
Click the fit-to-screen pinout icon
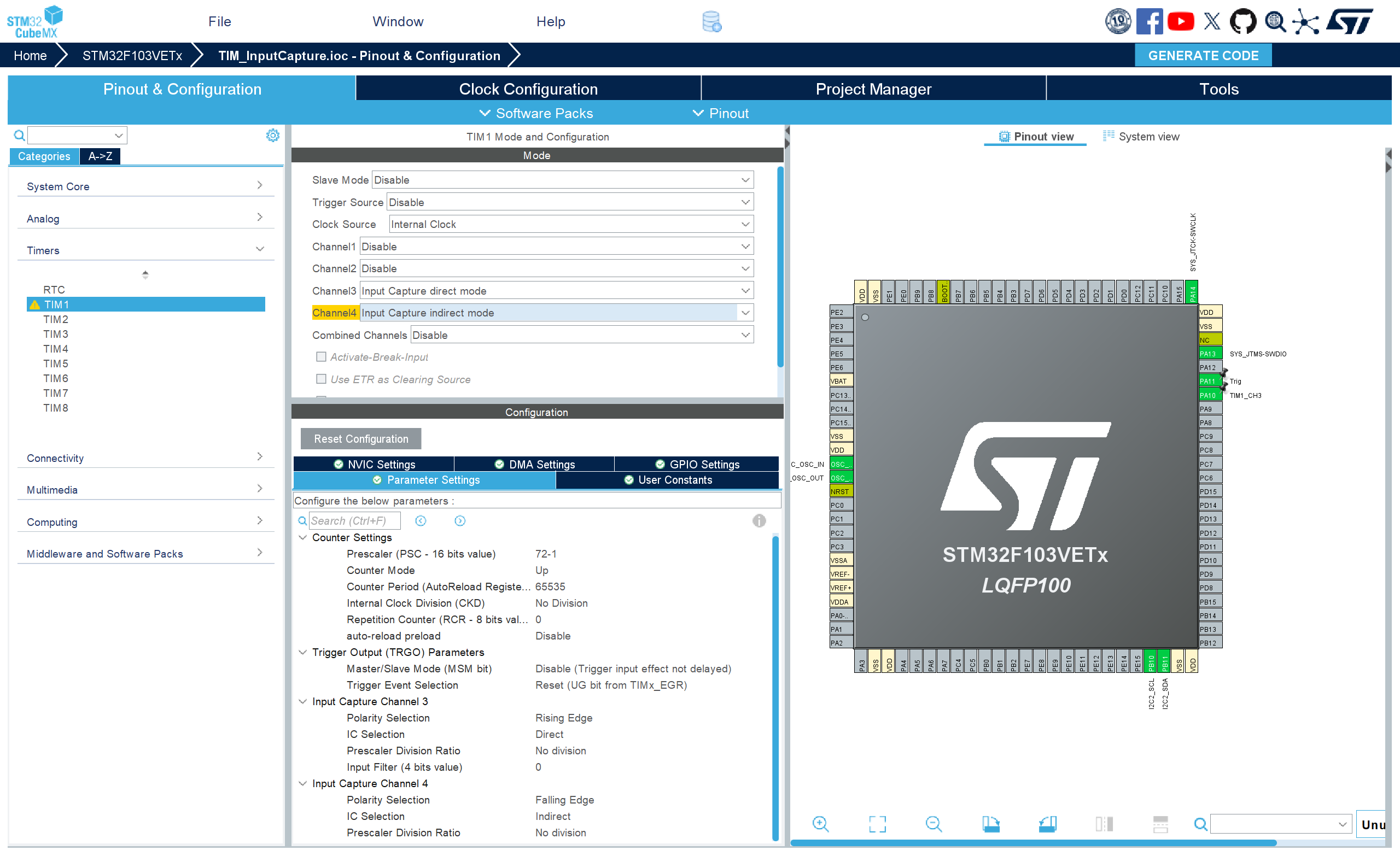[877, 824]
